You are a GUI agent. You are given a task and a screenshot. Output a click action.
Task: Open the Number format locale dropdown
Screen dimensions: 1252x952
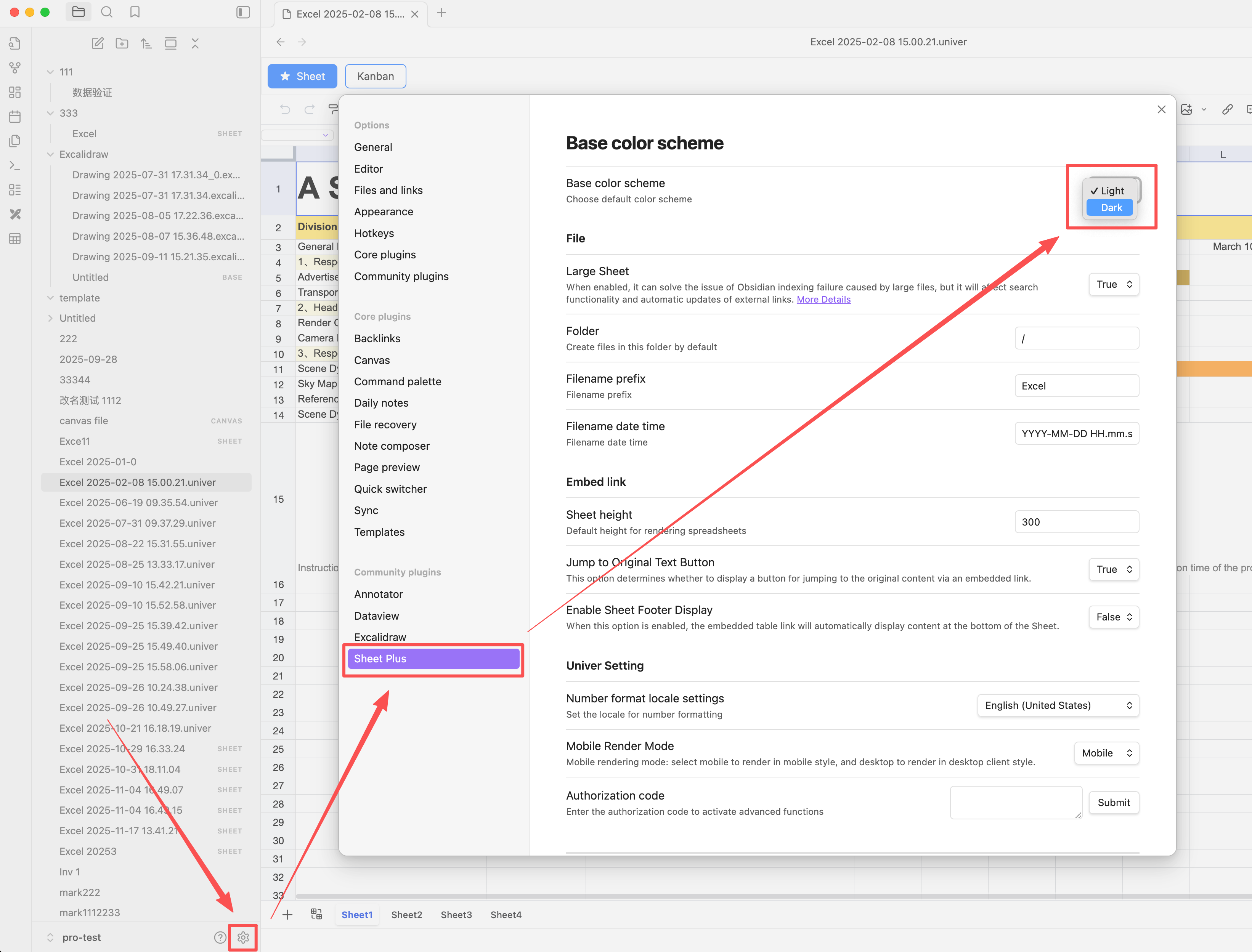(x=1058, y=705)
